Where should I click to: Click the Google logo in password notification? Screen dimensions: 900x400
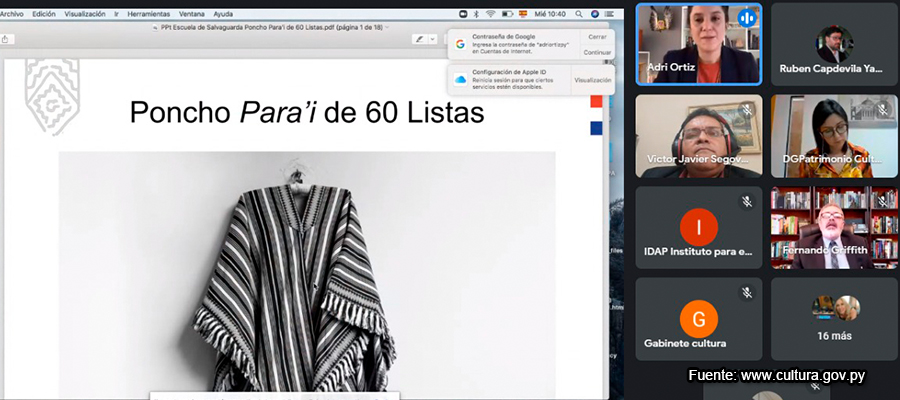tap(460, 44)
